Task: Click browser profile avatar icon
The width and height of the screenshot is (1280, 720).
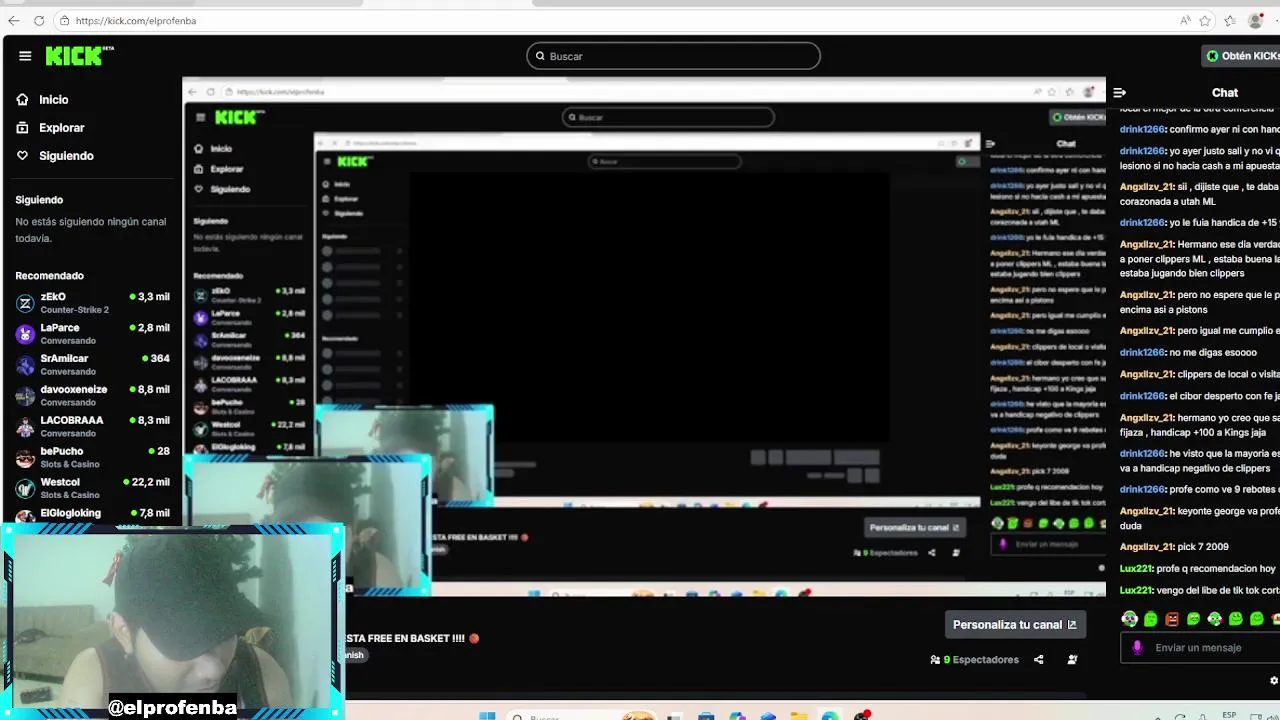Action: [1256, 20]
